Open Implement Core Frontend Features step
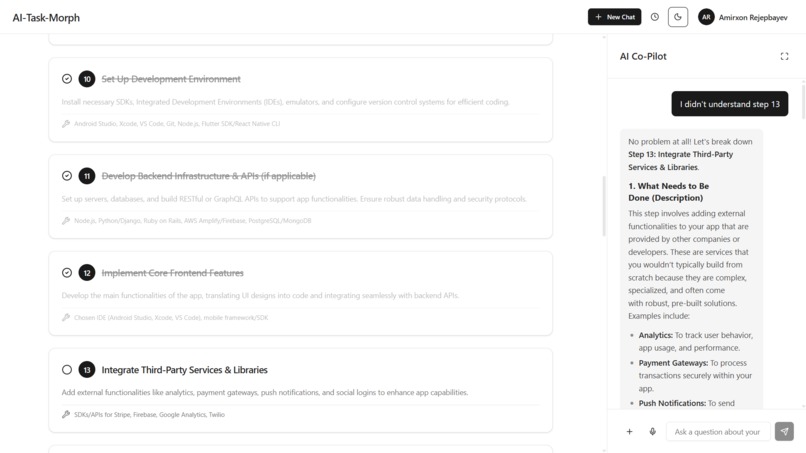 pyautogui.click(x=172, y=273)
